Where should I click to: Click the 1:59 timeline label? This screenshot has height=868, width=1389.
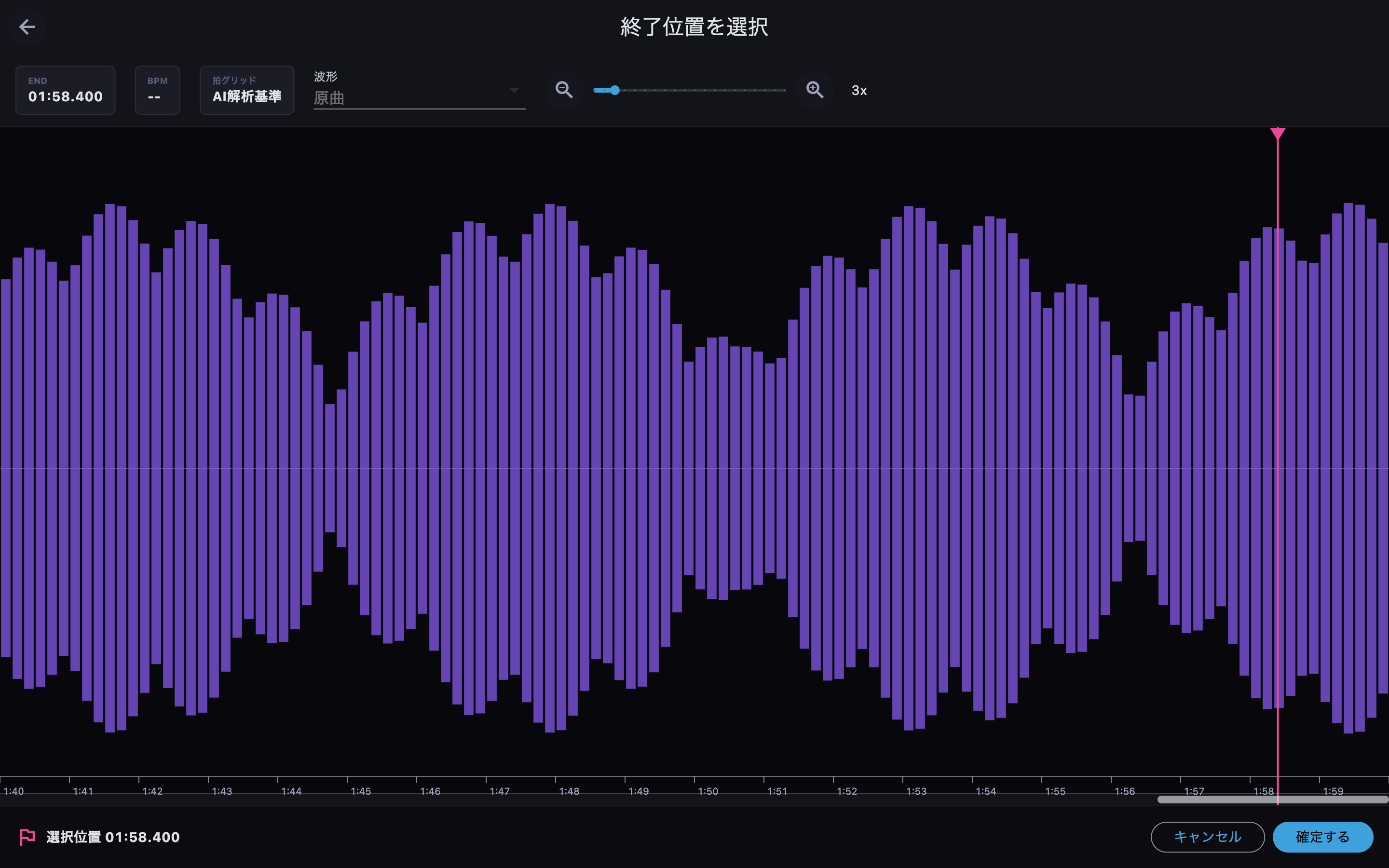(1333, 791)
